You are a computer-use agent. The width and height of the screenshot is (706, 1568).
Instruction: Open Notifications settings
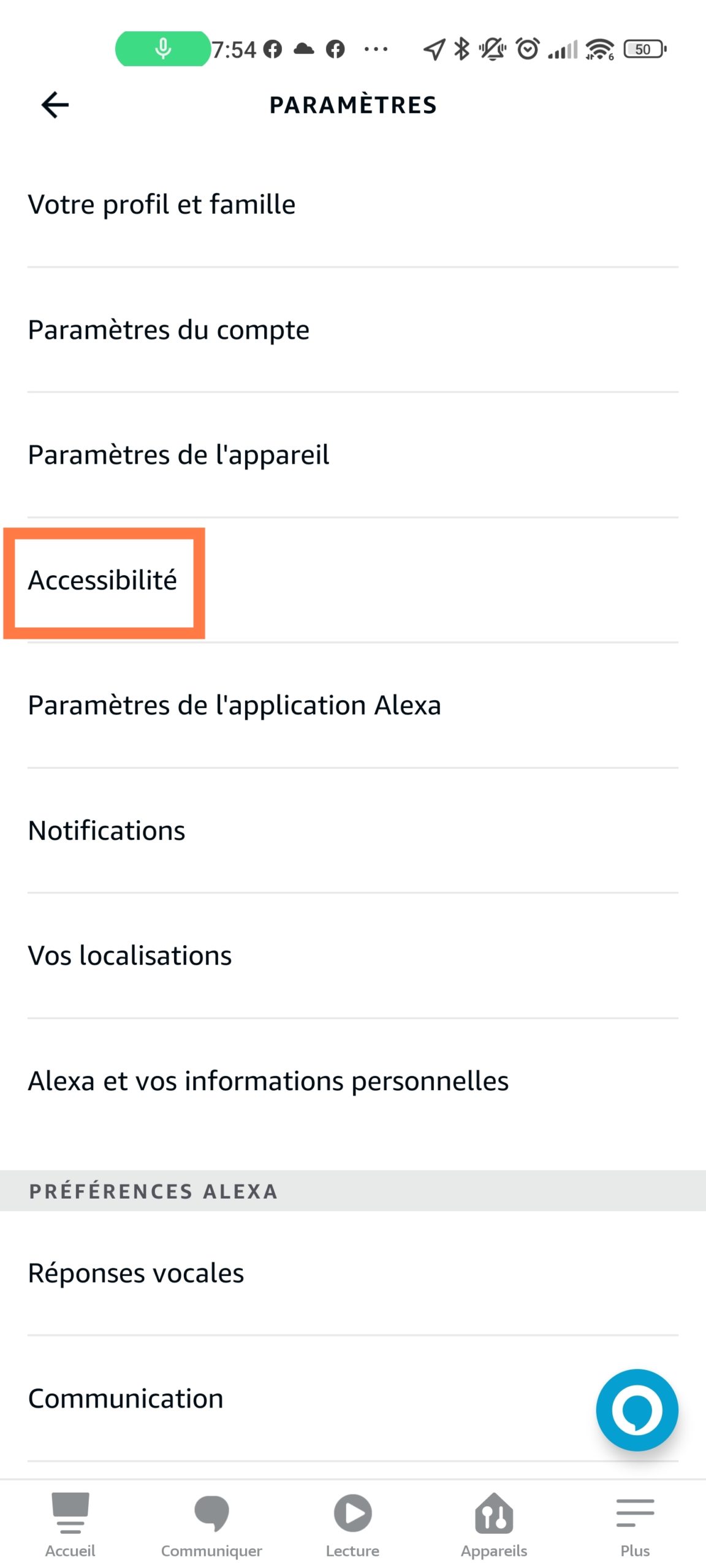tap(353, 830)
